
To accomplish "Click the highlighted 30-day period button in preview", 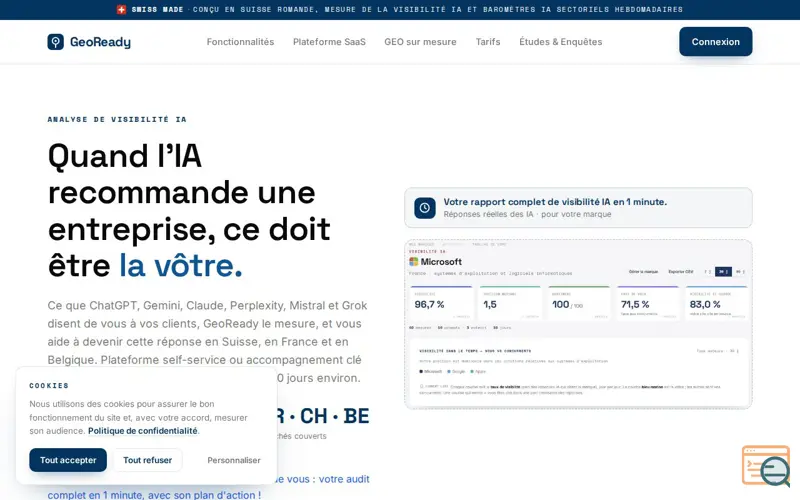I will coord(723,272).
